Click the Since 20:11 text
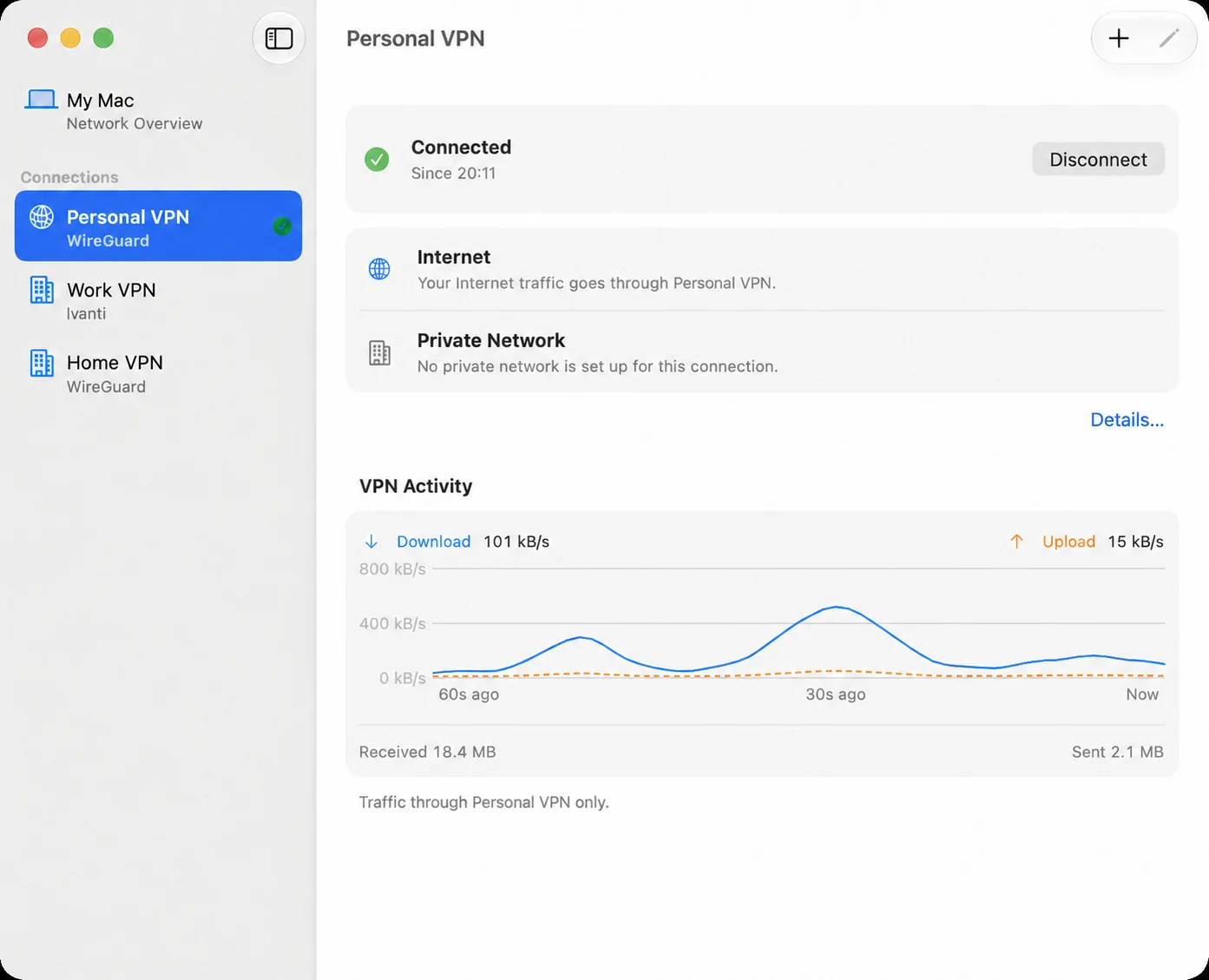Viewport: 1209px width, 980px height. (x=453, y=174)
